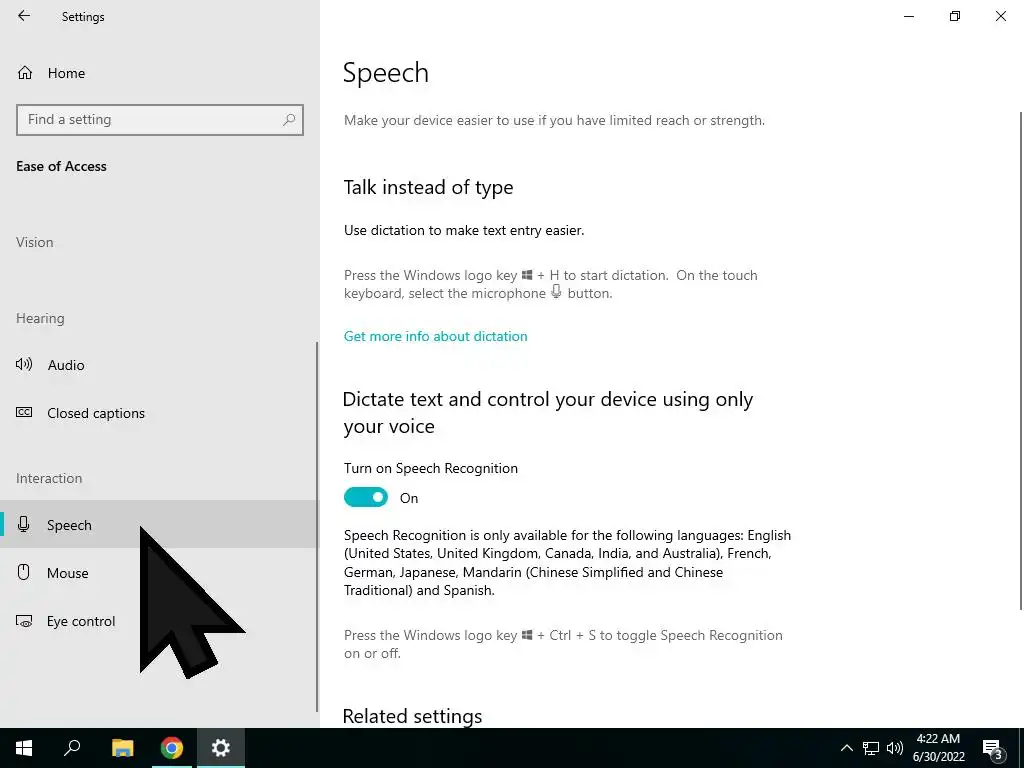This screenshot has width=1024, height=768.
Task: Click the Speech page title
Action: [x=386, y=73]
